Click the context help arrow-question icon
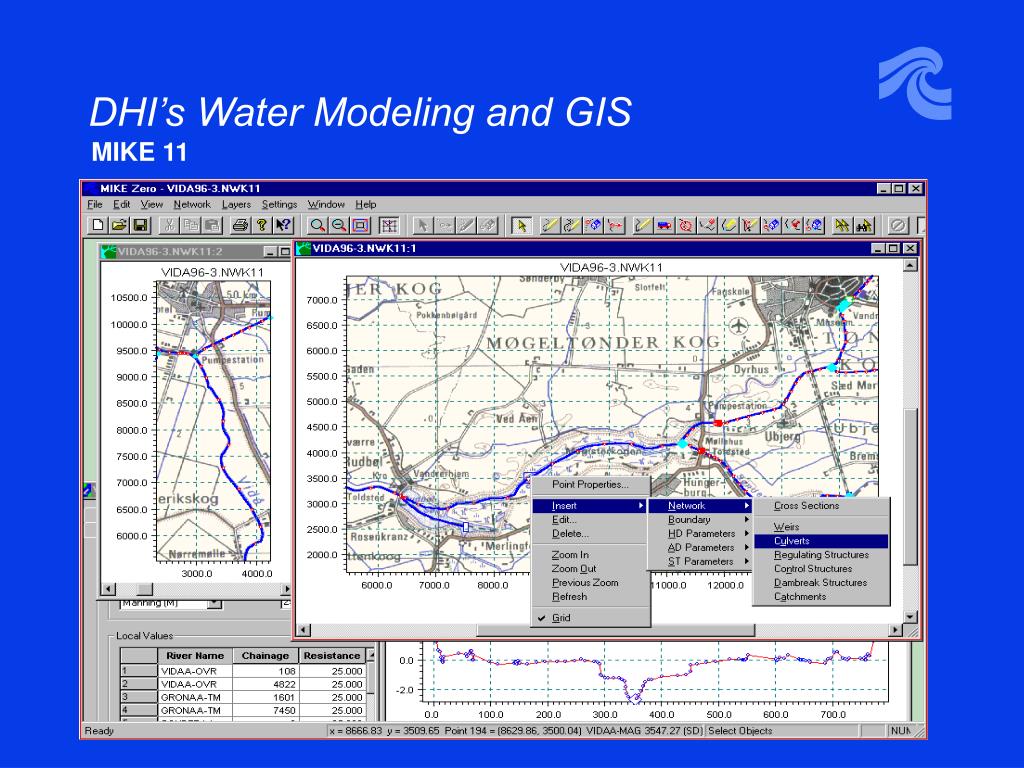Viewport: 1024px width, 768px height. tap(283, 225)
